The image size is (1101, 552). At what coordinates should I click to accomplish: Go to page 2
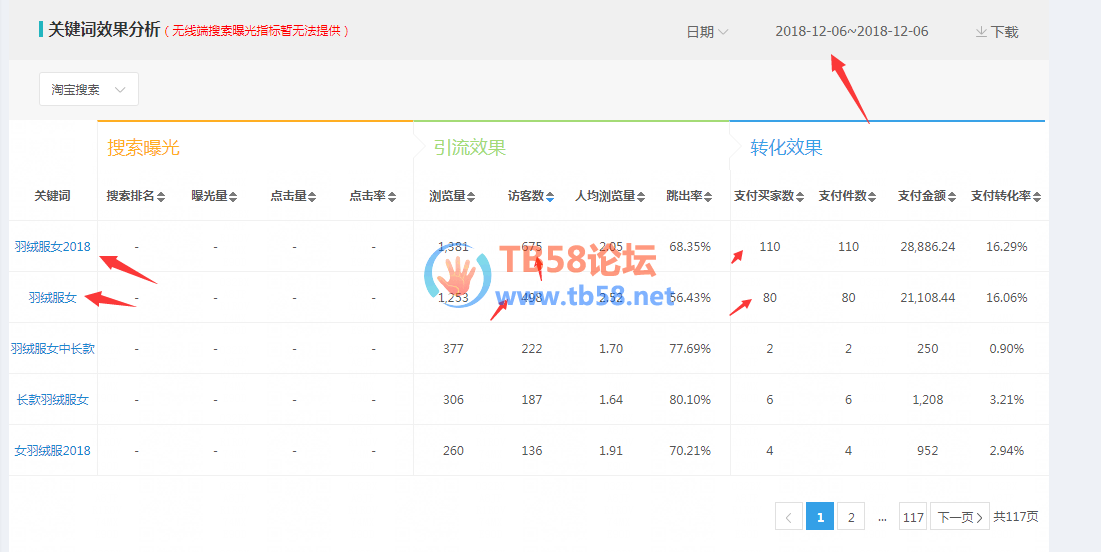pos(850,517)
